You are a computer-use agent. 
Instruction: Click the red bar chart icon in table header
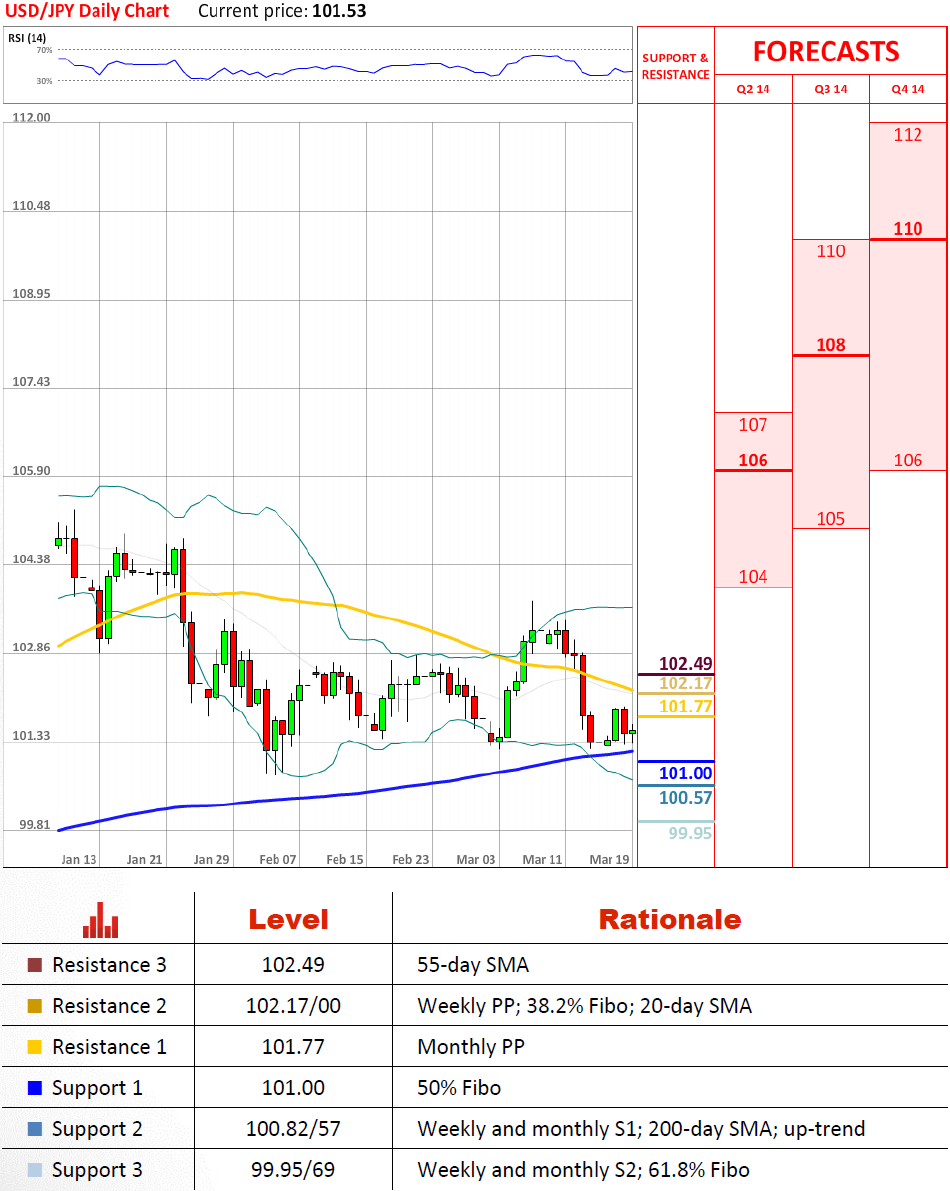point(100,920)
